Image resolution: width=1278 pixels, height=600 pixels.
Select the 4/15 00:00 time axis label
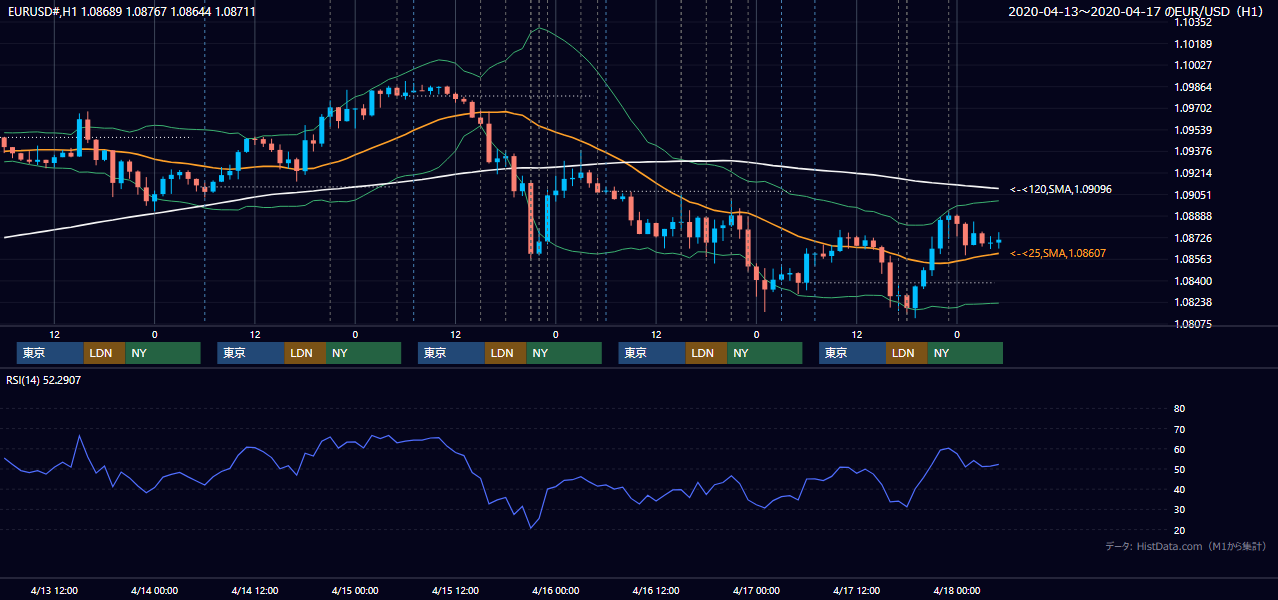pos(355,590)
